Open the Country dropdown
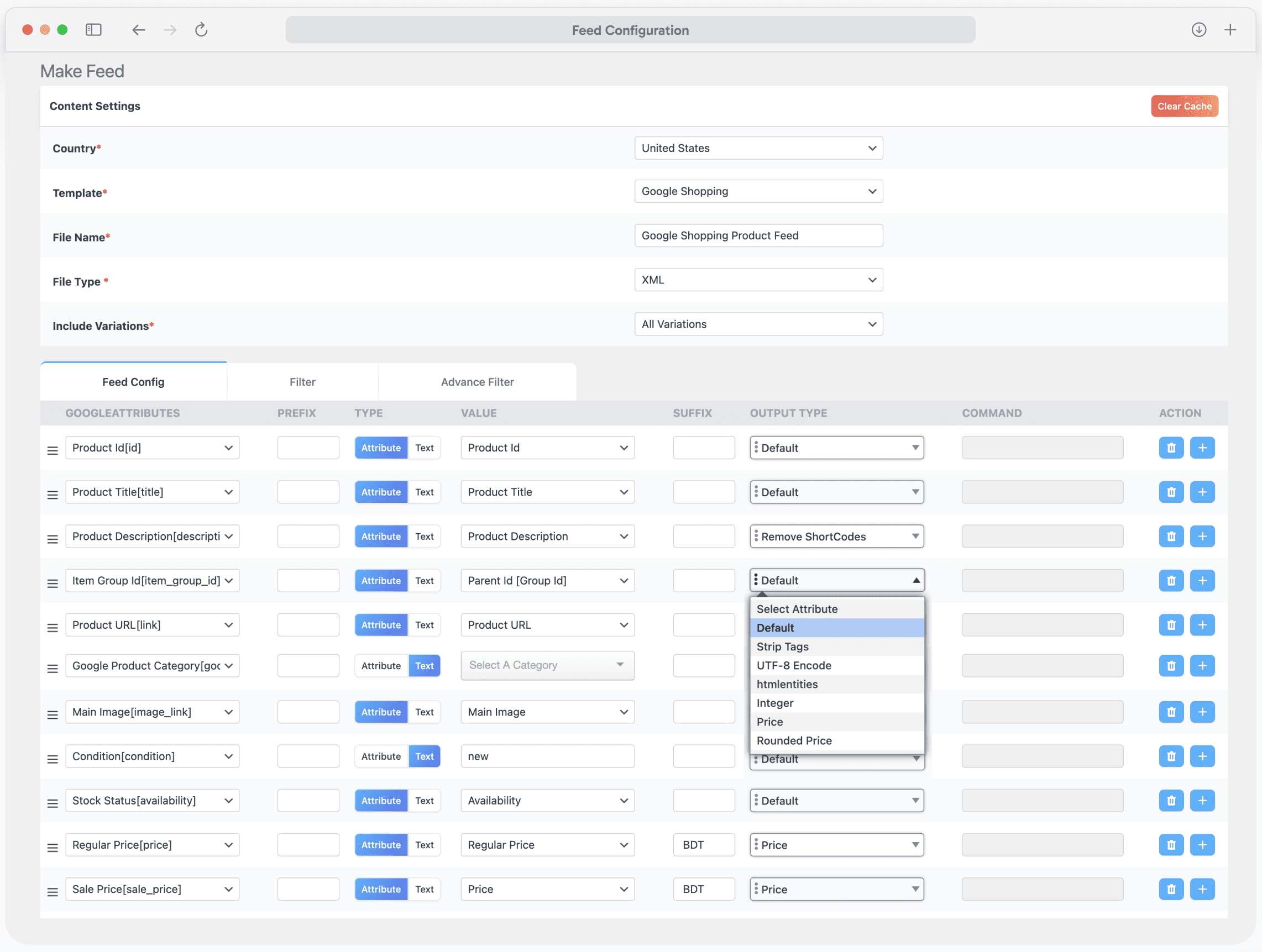This screenshot has height=952, width=1262. click(x=758, y=148)
